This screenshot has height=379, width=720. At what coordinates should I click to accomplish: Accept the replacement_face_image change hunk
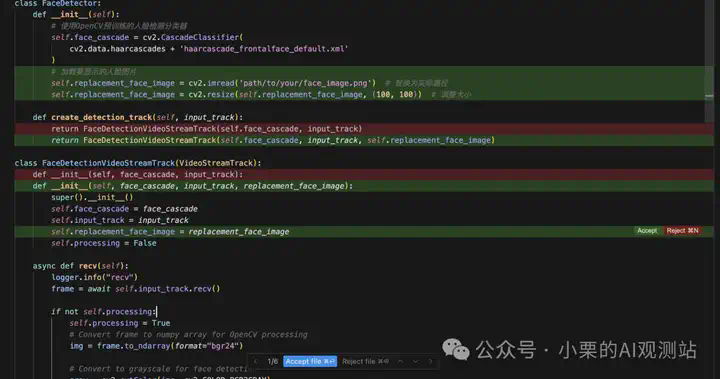coord(647,231)
